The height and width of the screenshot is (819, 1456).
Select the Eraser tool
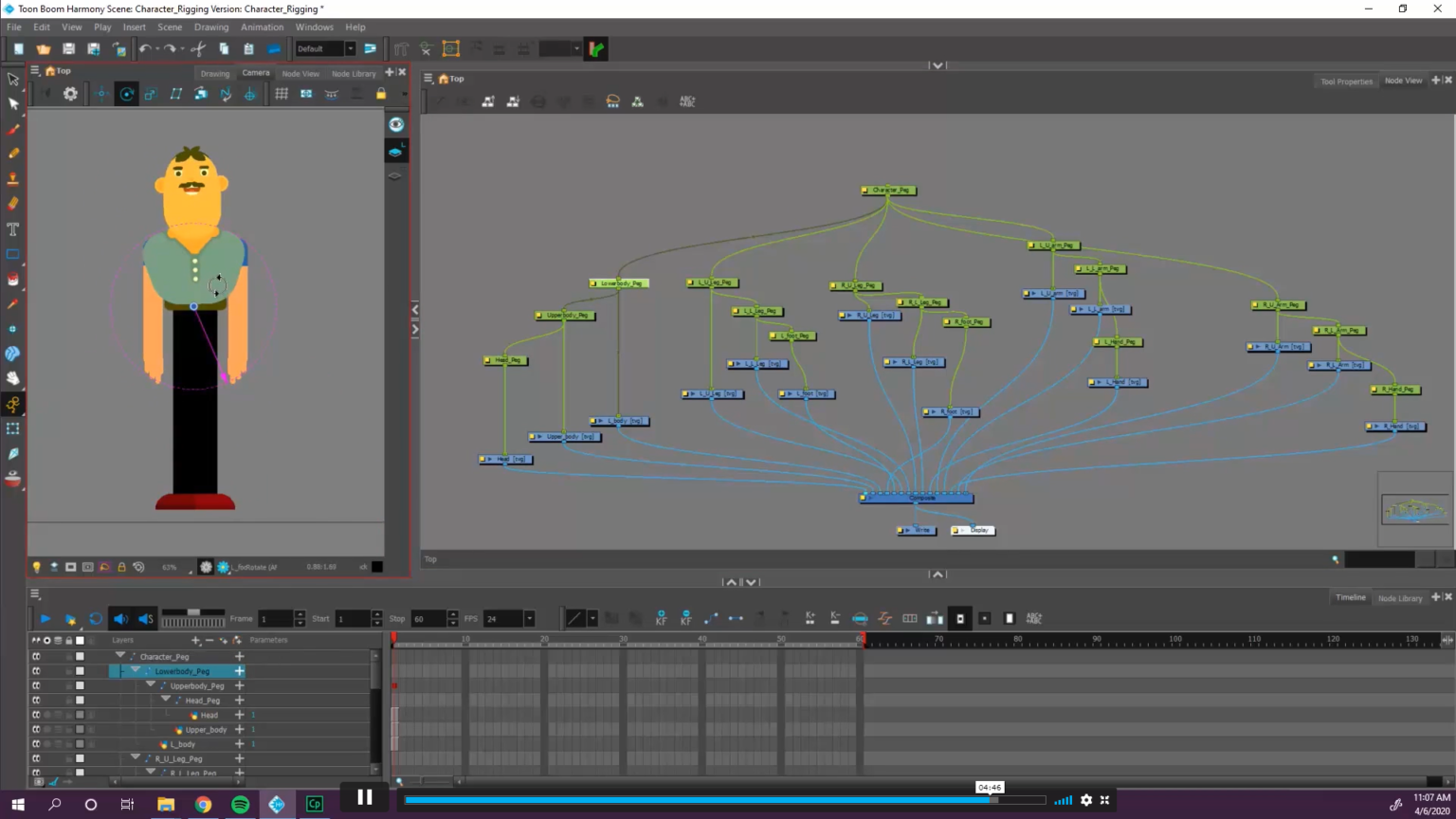13,203
